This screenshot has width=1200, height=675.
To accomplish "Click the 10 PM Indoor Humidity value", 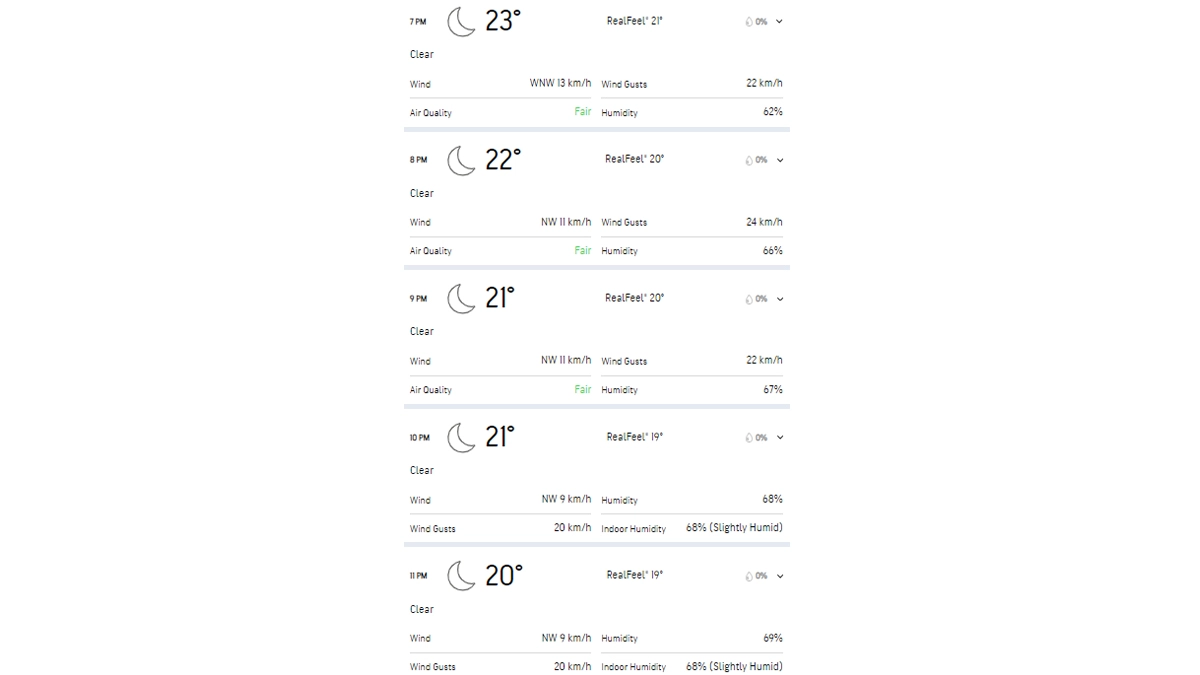I will coord(734,527).
